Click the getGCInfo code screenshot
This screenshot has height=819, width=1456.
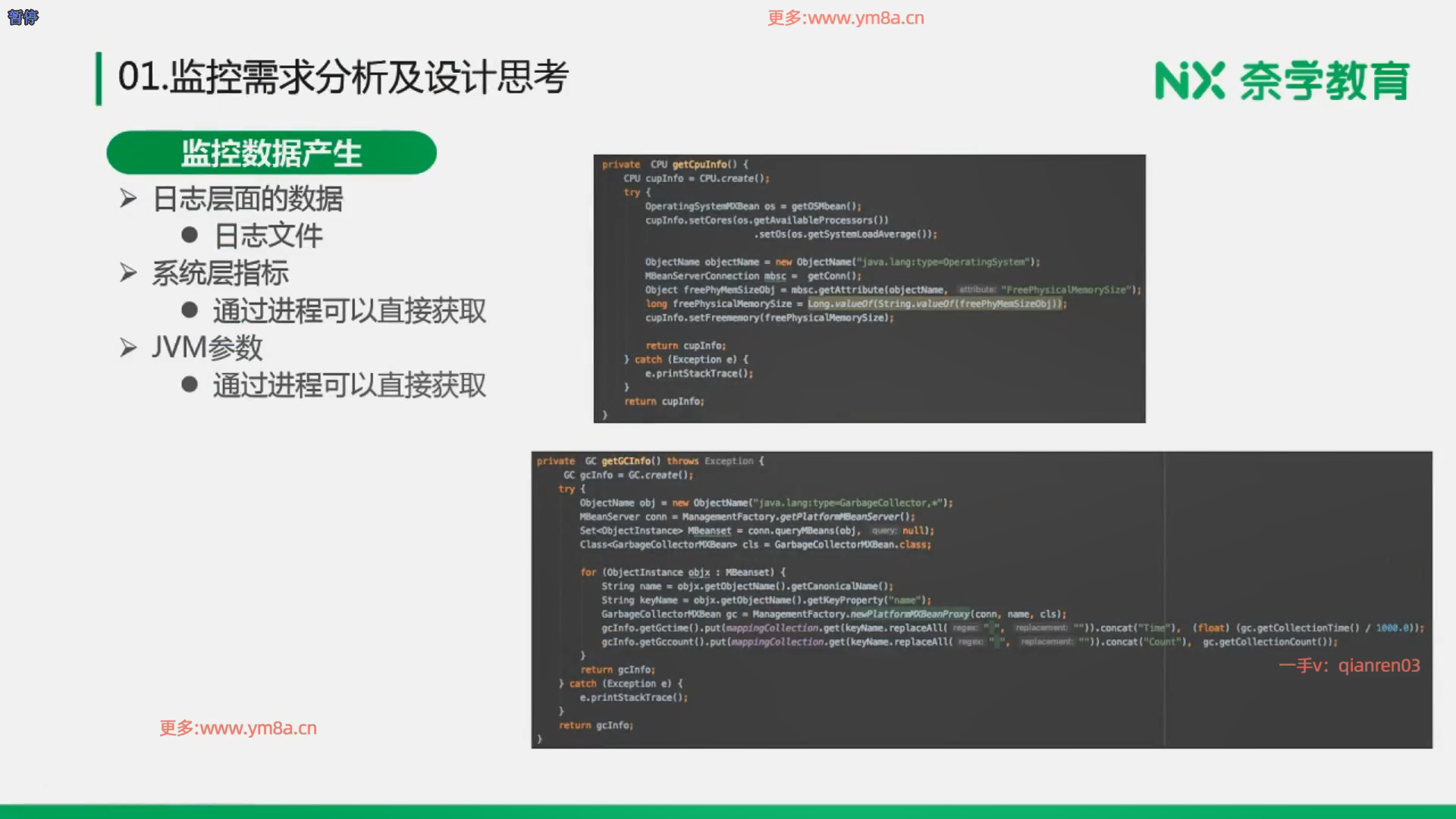[981, 599]
